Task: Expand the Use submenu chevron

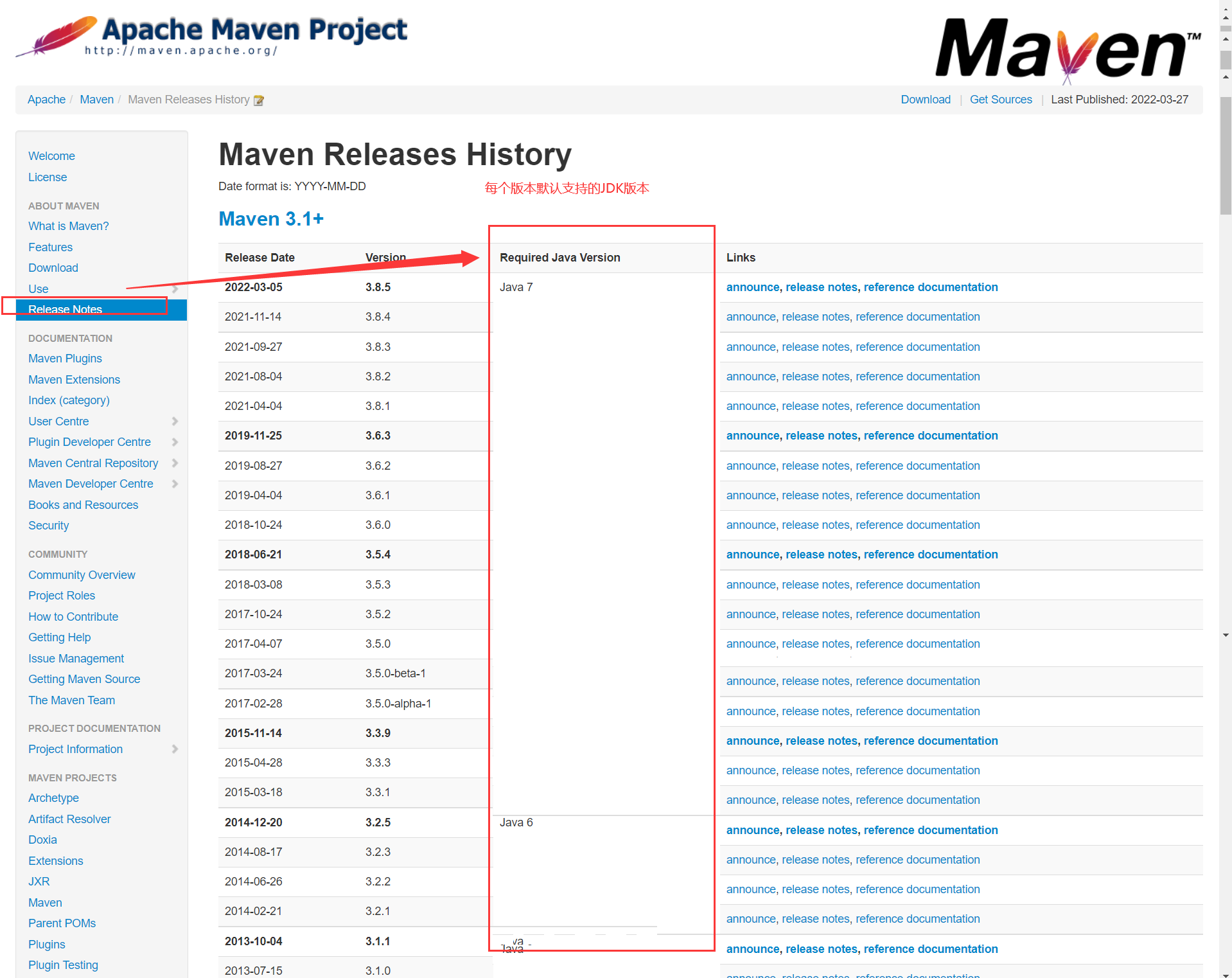Action: click(x=175, y=289)
